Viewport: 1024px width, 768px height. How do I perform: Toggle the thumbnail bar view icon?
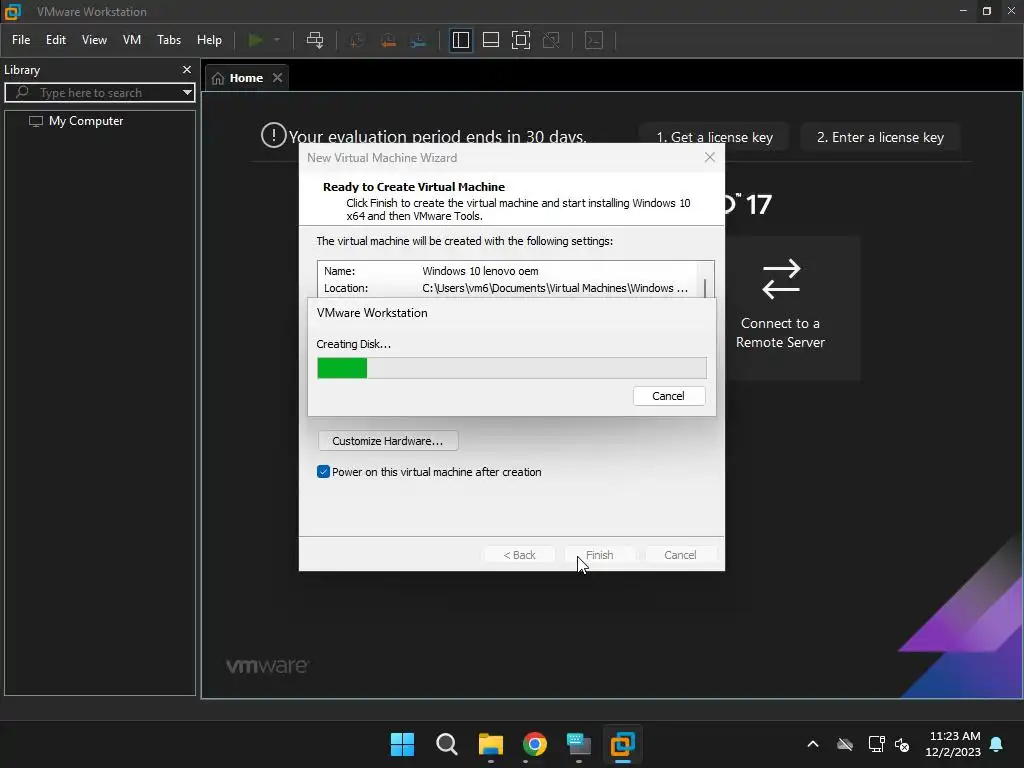(x=490, y=40)
